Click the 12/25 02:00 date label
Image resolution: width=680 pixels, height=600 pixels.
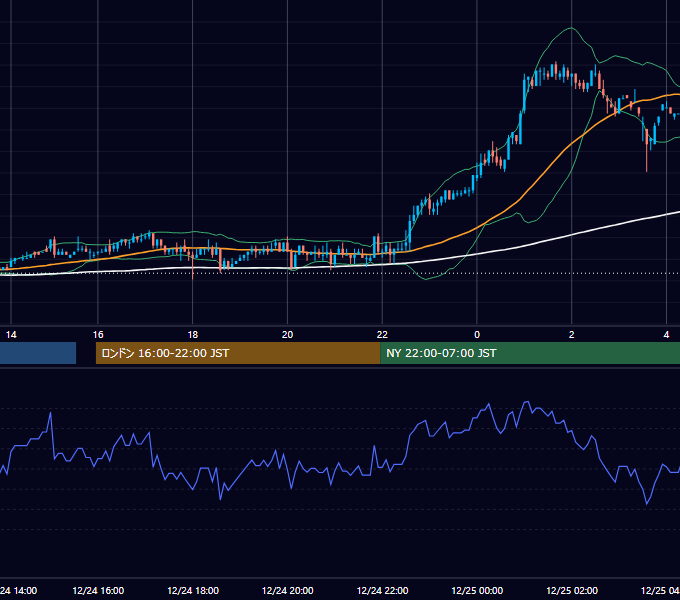(x=572, y=590)
